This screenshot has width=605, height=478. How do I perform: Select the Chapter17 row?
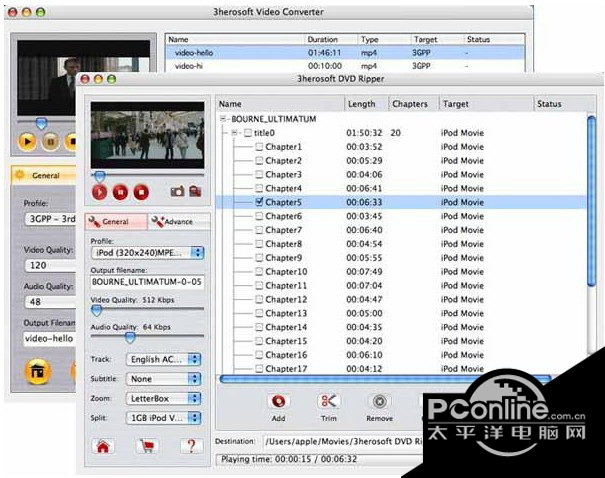(x=401, y=368)
